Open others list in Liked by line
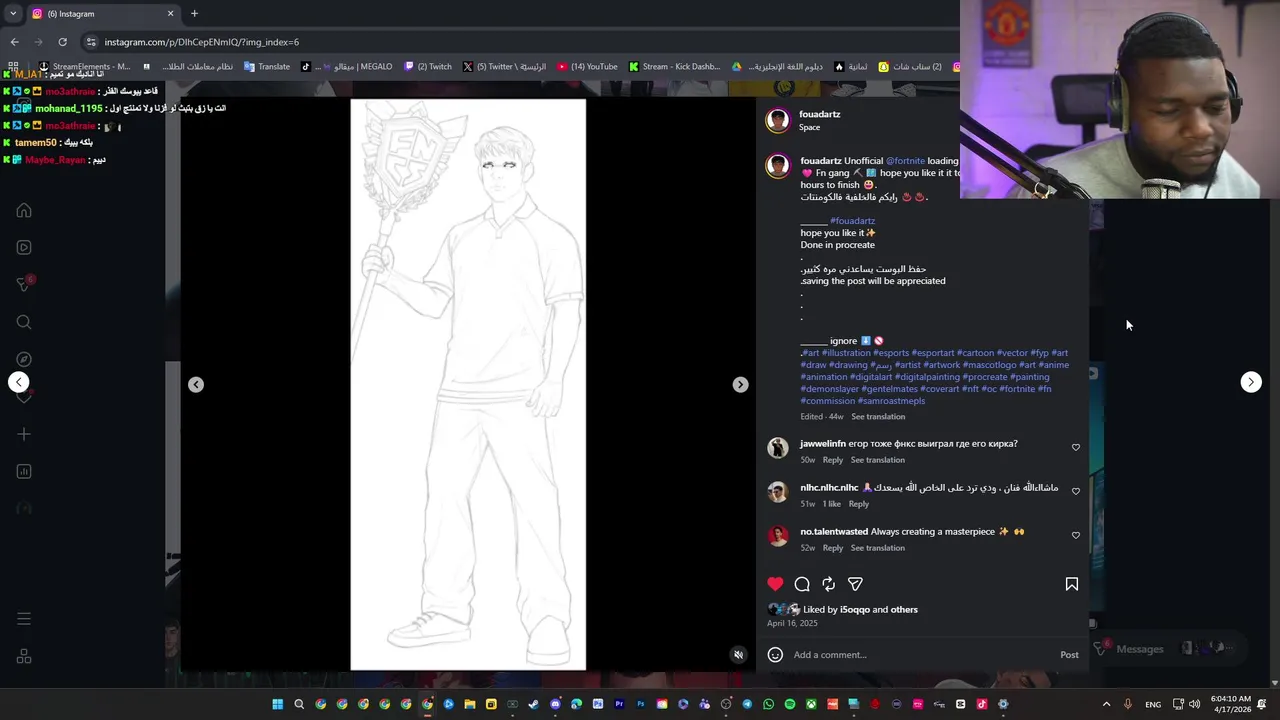Image resolution: width=1280 pixels, height=720 pixels. [x=904, y=610]
